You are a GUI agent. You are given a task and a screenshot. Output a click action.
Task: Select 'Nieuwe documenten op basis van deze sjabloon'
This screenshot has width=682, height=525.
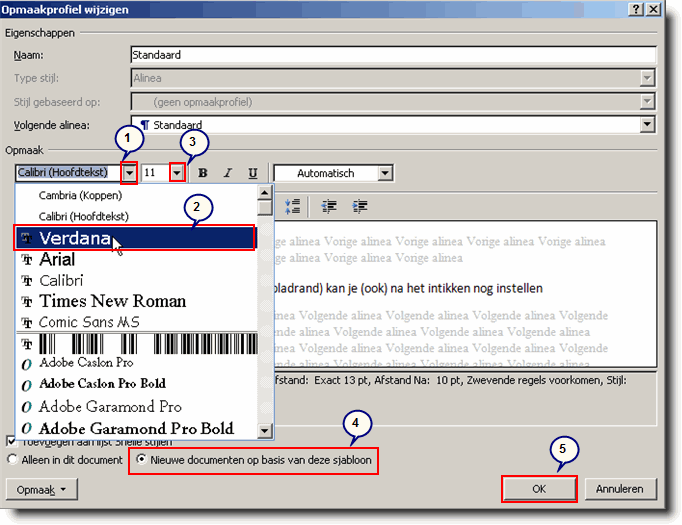pos(141,460)
